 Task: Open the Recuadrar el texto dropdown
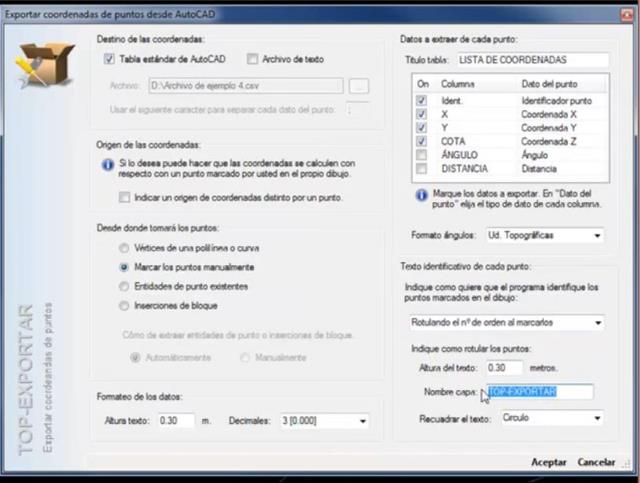(552, 418)
